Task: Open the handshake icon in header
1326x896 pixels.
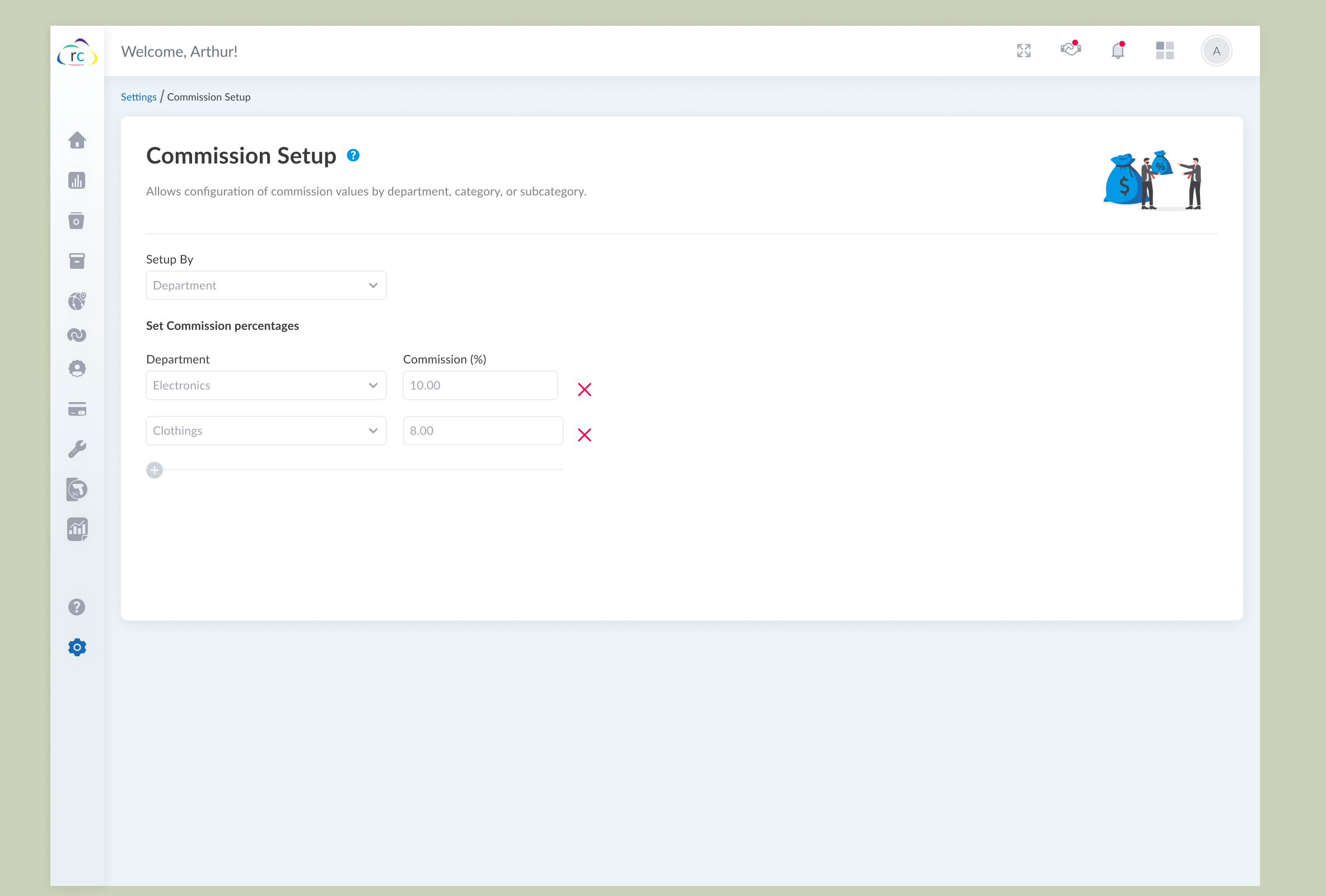Action: point(1071,50)
